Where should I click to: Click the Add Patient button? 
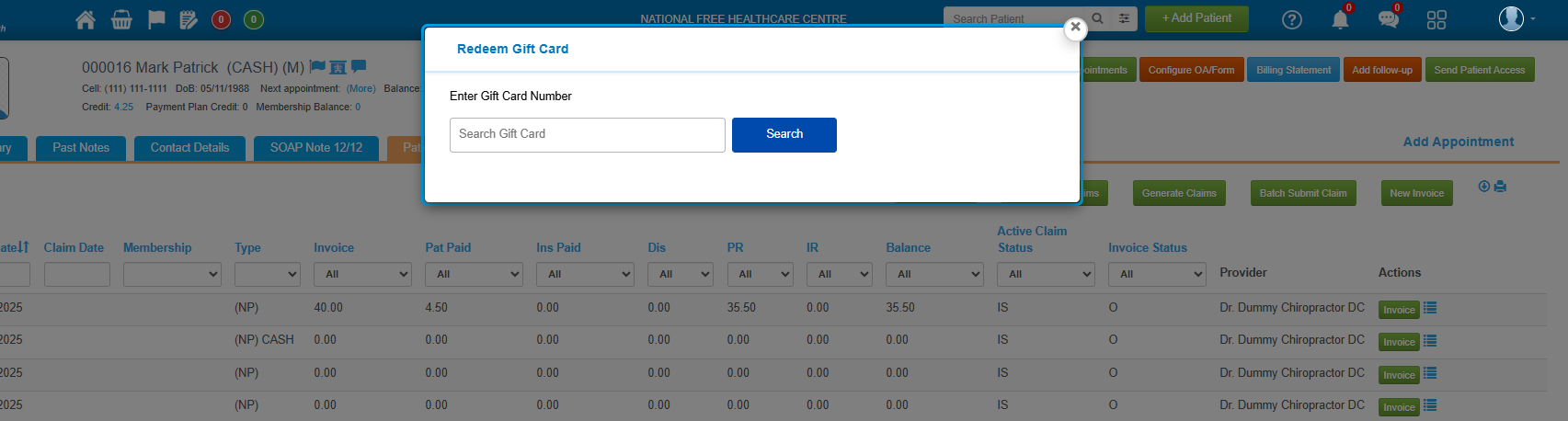(1196, 18)
